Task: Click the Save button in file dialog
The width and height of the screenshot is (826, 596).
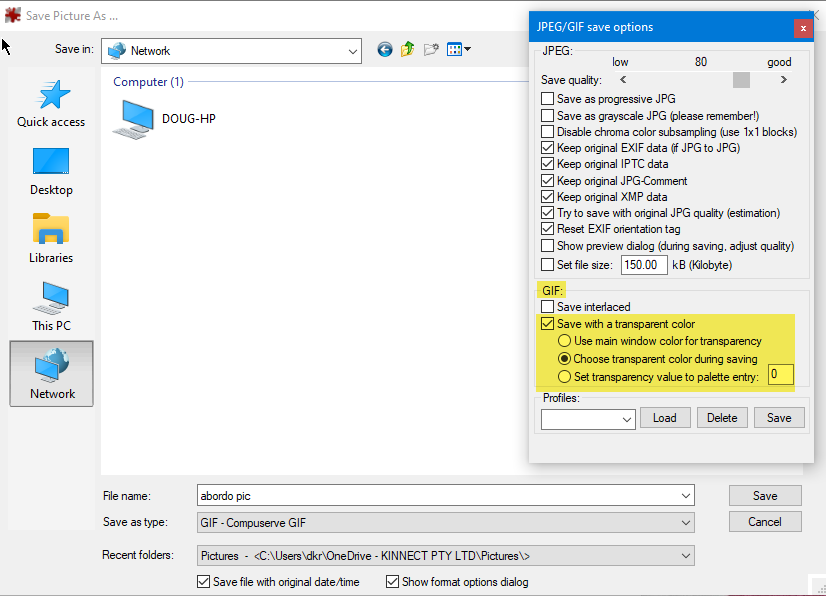Action: pyautogui.click(x=765, y=496)
